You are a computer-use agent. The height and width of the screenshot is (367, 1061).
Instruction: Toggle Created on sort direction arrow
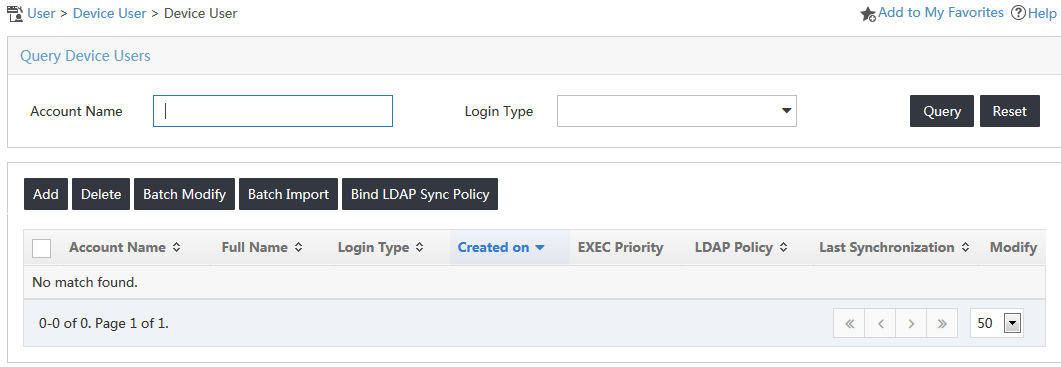coord(539,248)
